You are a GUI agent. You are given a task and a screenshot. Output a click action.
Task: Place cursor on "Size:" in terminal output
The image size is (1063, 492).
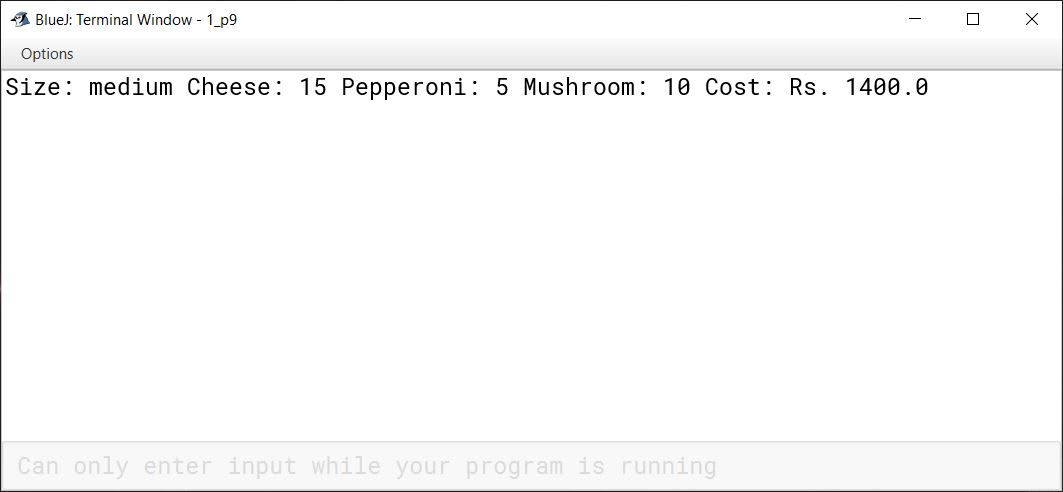coord(40,87)
